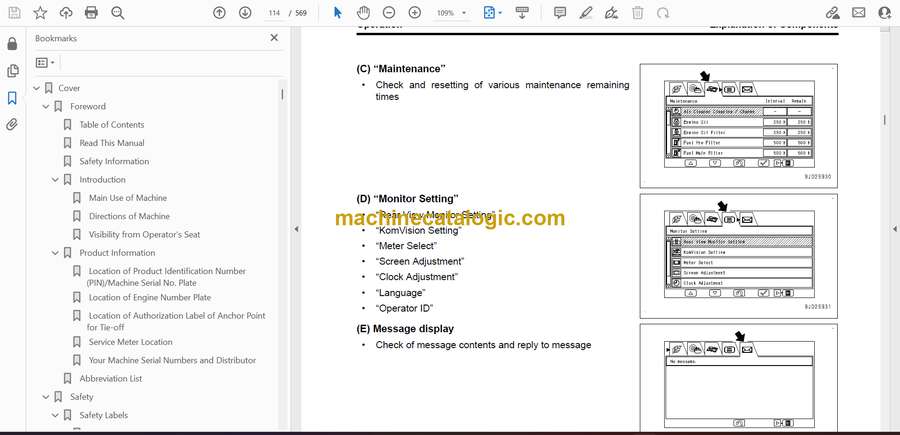Open the security lock panel
The height and width of the screenshot is (435, 900).
tap(12, 44)
